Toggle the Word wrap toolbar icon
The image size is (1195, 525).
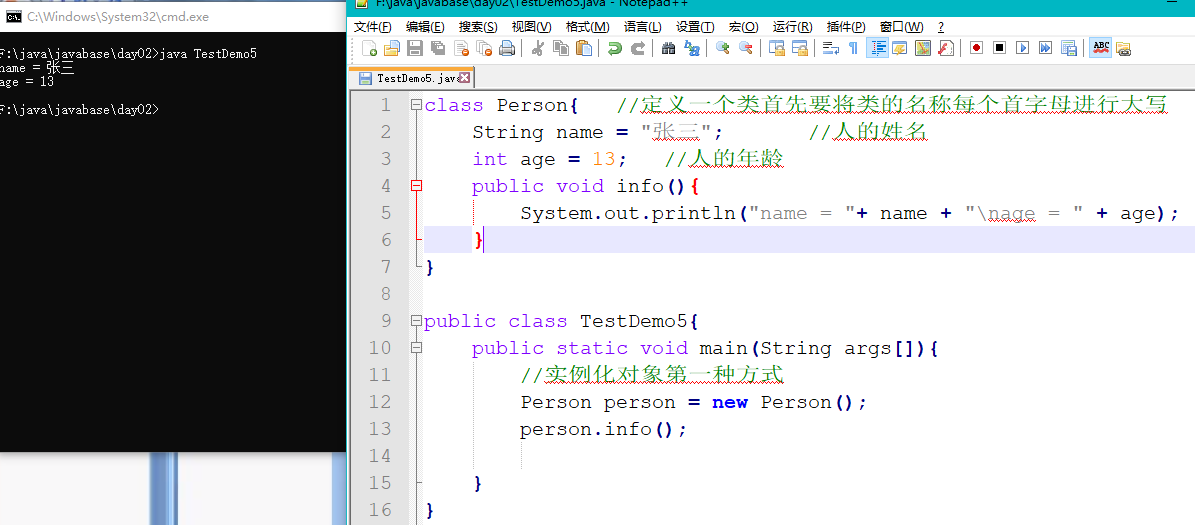pyautogui.click(x=831, y=49)
